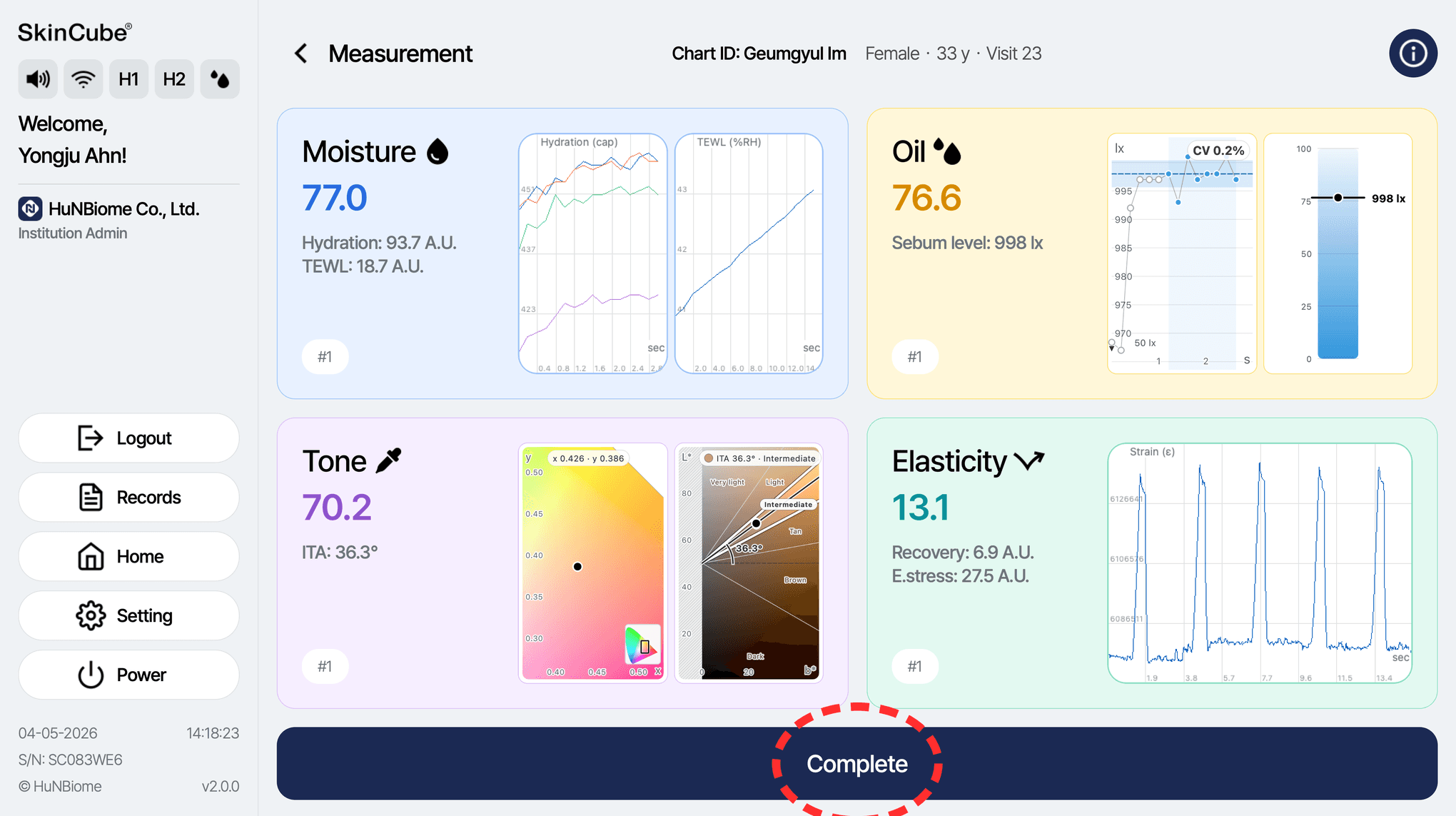Log out using the Logout button
Viewport: 1456px width, 816px height.
tap(128, 438)
